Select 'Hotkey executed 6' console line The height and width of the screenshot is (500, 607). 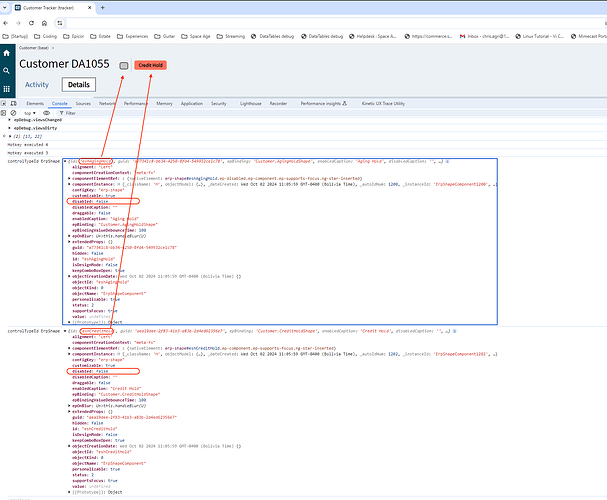28,145
